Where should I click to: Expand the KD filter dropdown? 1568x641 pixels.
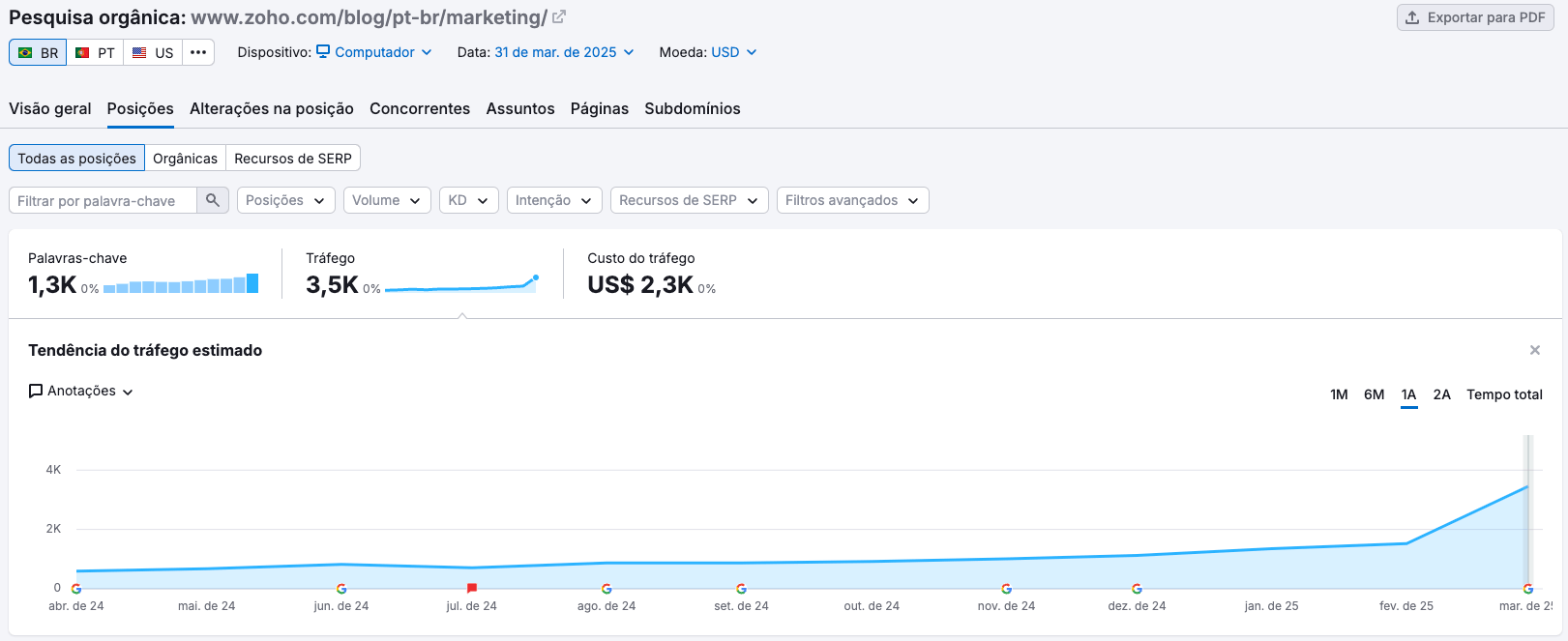469,200
